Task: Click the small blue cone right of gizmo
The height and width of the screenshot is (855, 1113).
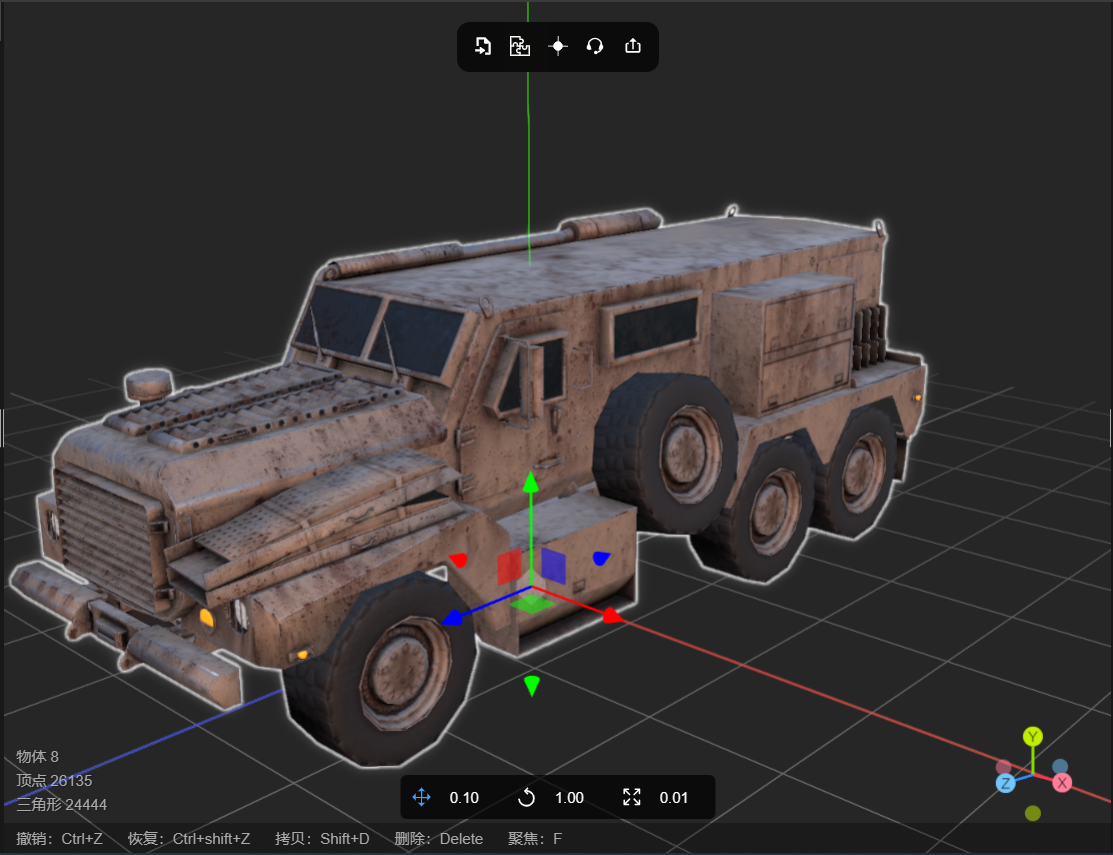Action: coord(601,558)
